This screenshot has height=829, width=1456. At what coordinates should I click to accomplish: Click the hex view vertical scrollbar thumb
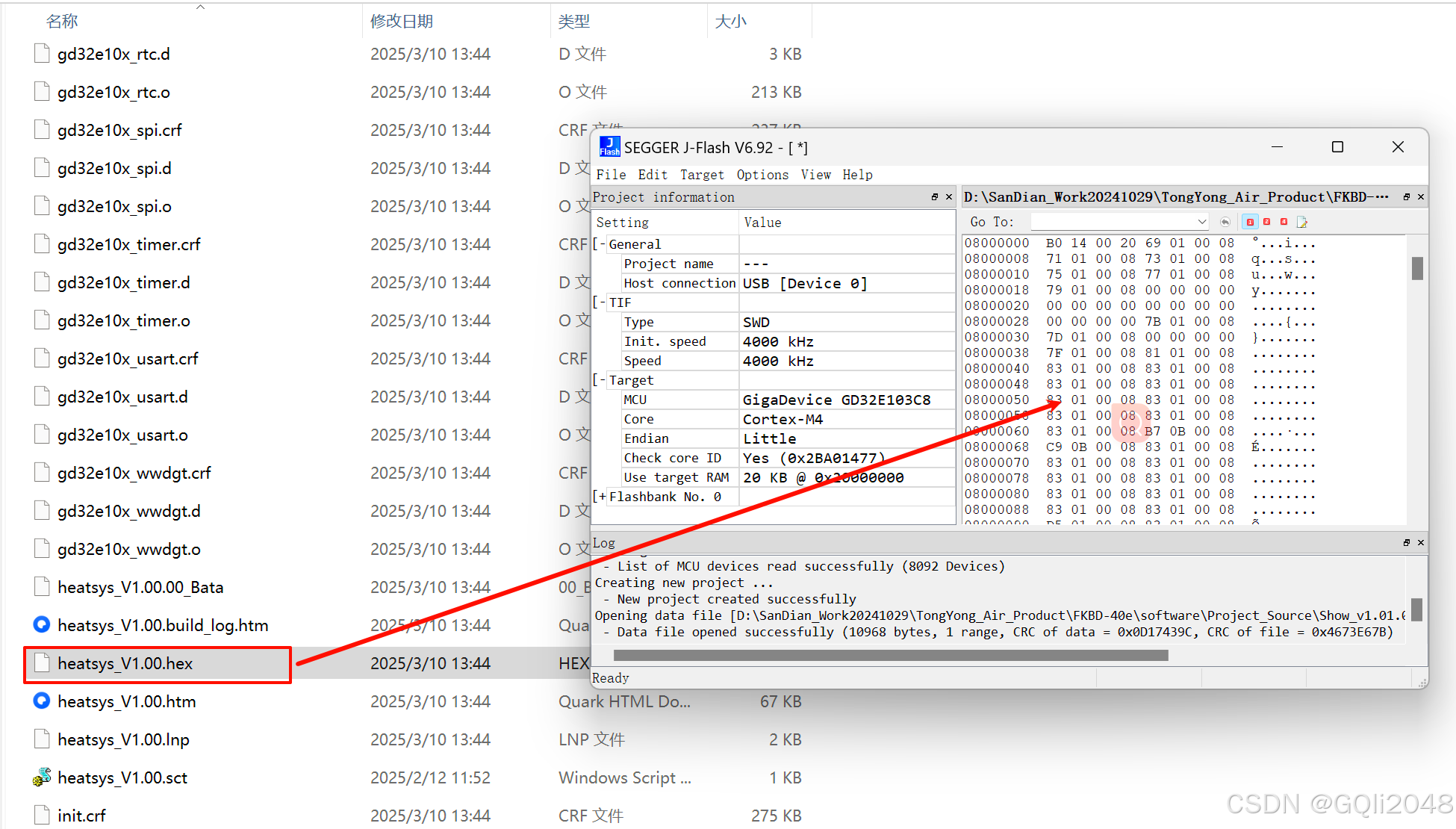(x=1416, y=267)
